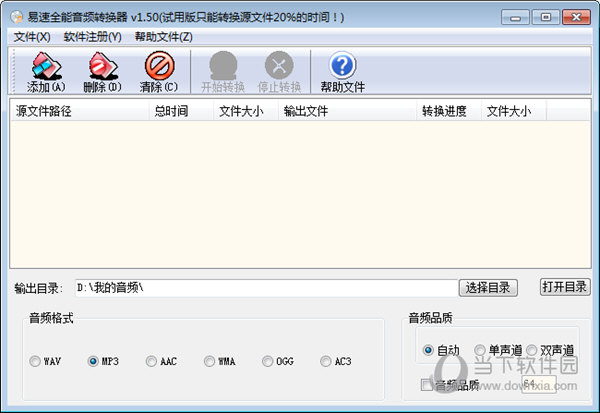Open the 帮助文件 help icon in toolbar
The width and height of the screenshot is (600, 413).
pyautogui.click(x=342, y=72)
